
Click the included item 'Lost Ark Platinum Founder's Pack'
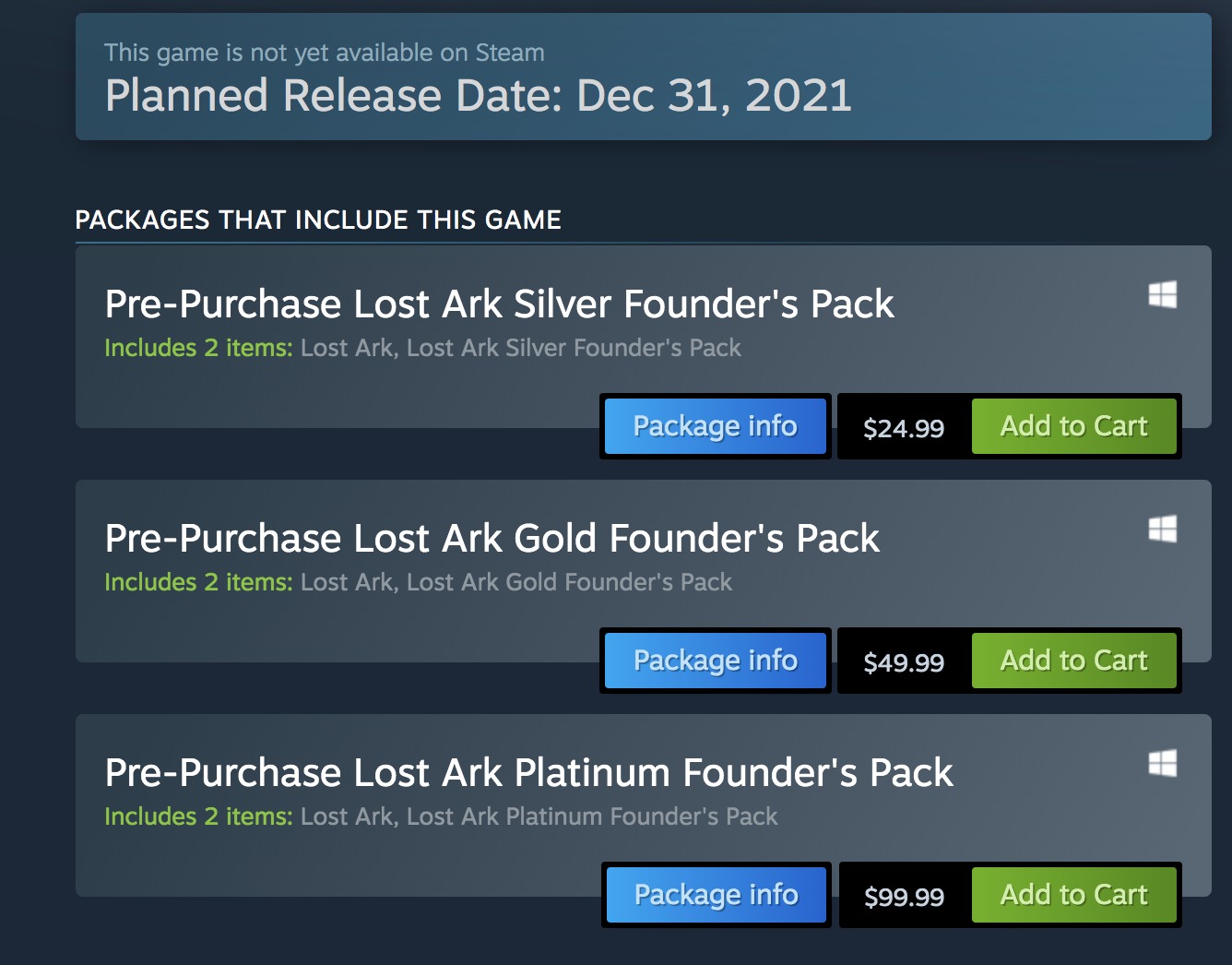pyautogui.click(x=592, y=816)
